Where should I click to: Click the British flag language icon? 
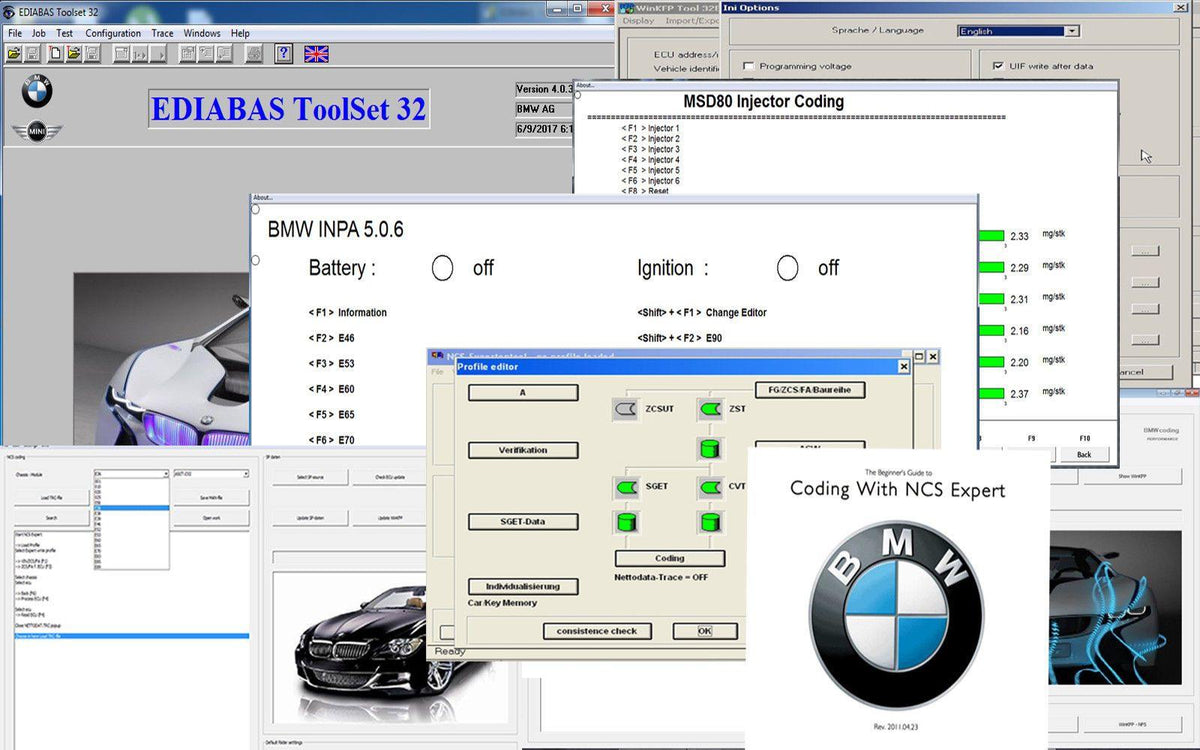tap(316, 54)
